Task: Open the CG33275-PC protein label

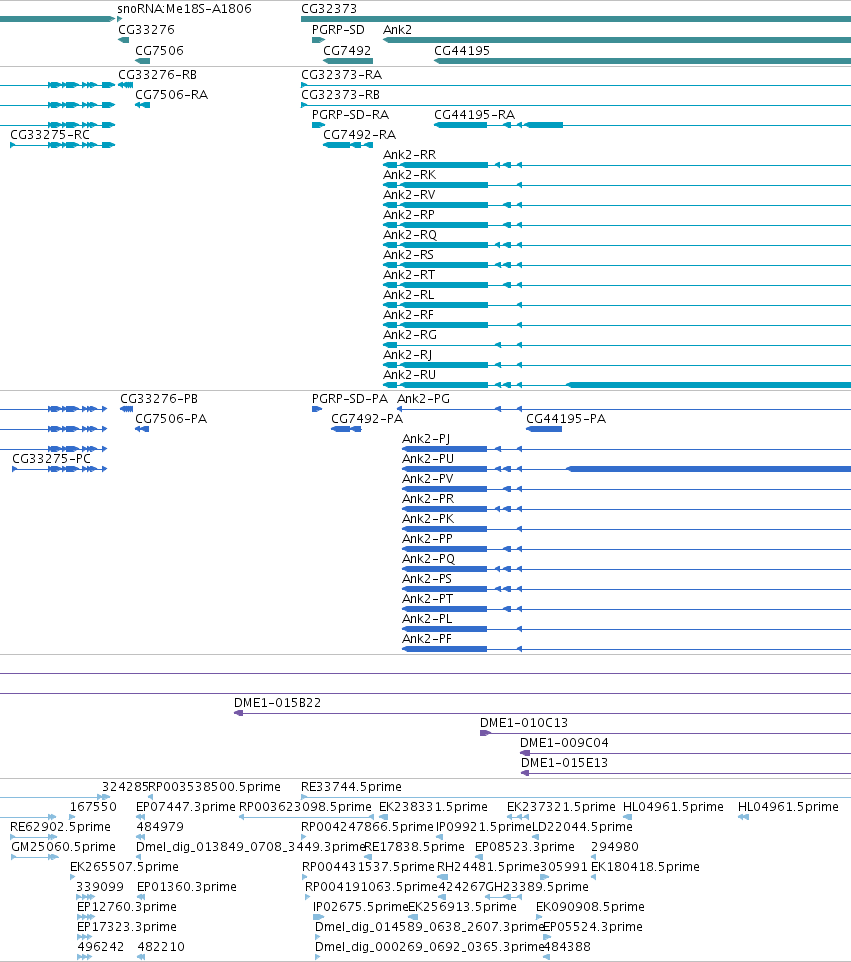Action: (51, 459)
